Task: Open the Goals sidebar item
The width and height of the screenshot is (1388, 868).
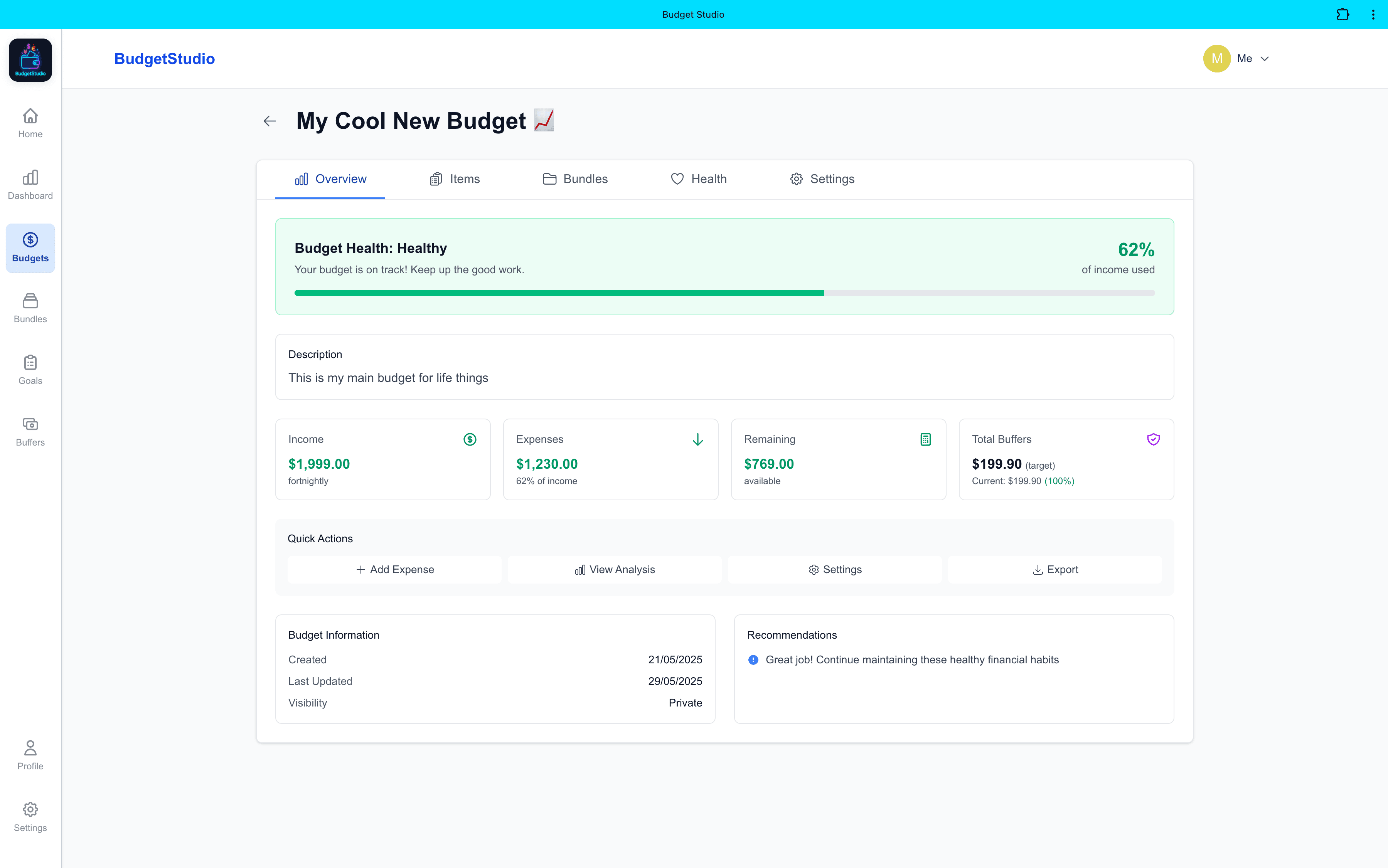Action: tap(30, 370)
